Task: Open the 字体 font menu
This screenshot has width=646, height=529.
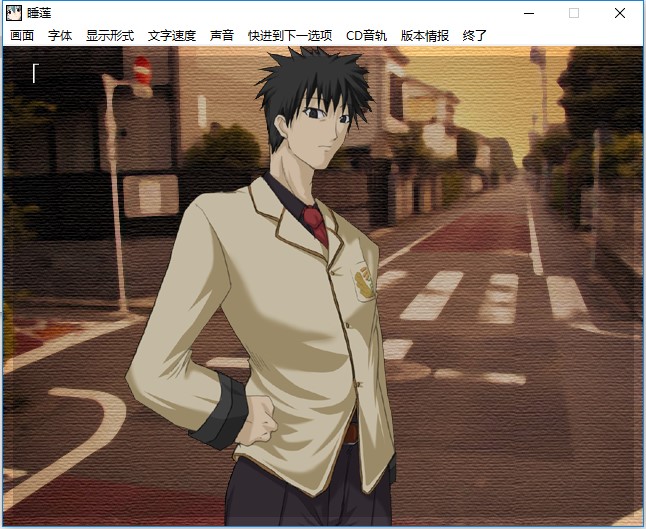Action: click(x=60, y=35)
